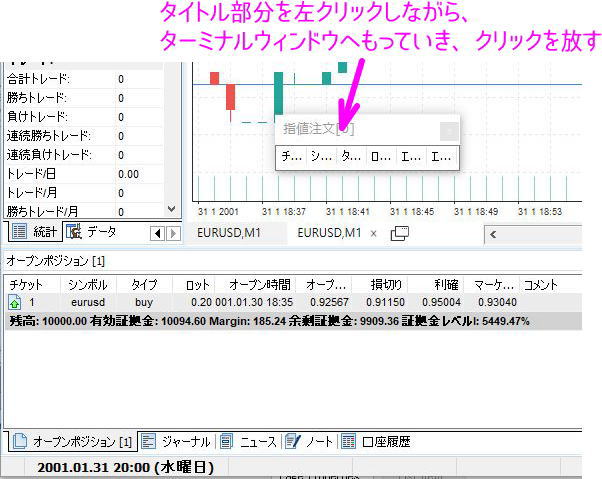Image resolution: width=602 pixels, height=479 pixels.
Task: Click the horizontal scrollbar left arrow
Action: point(493,234)
